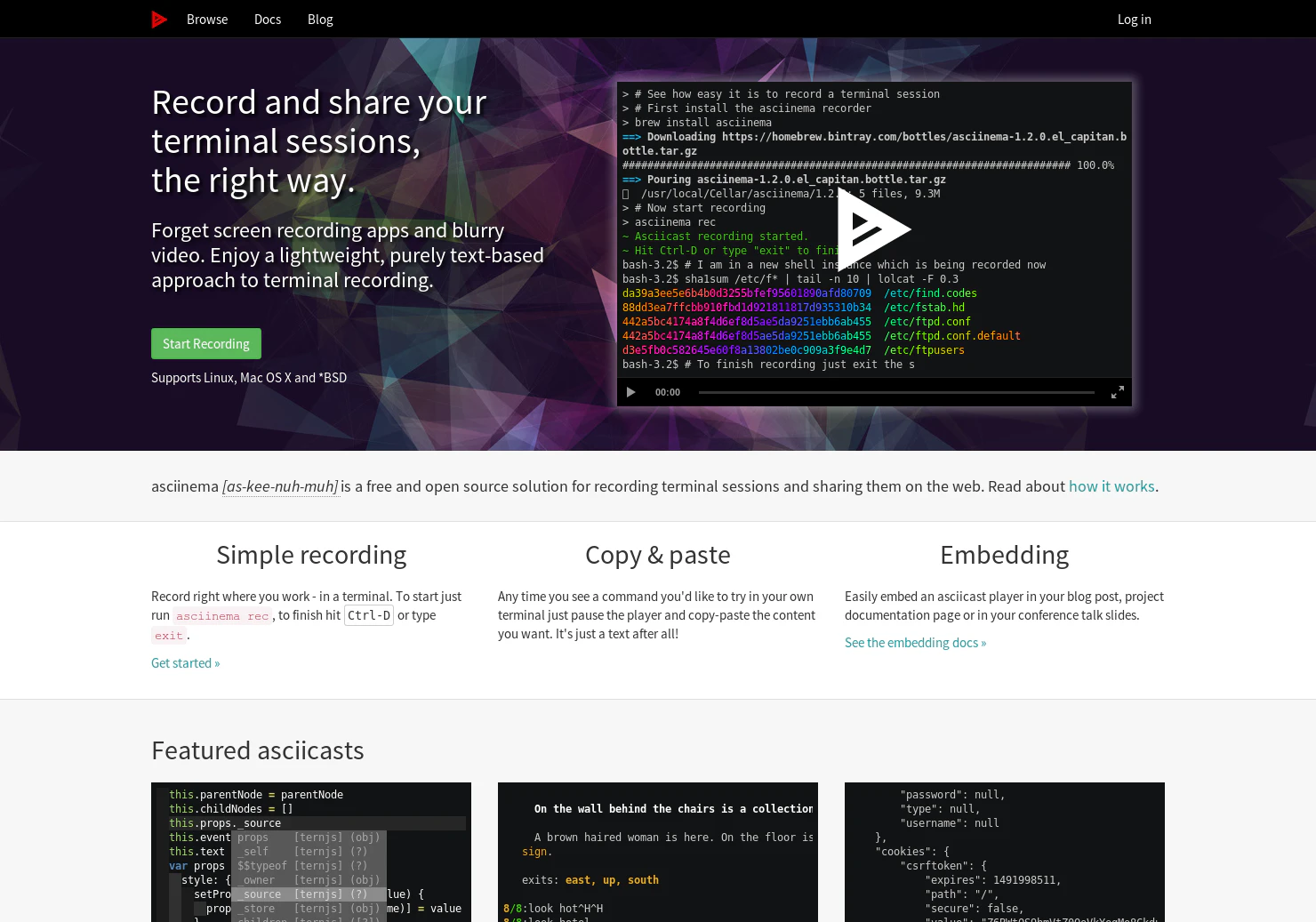The height and width of the screenshot is (922, 1316).
Task: Click the "asciinema rec" code snippet
Action: pyautogui.click(x=222, y=616)
